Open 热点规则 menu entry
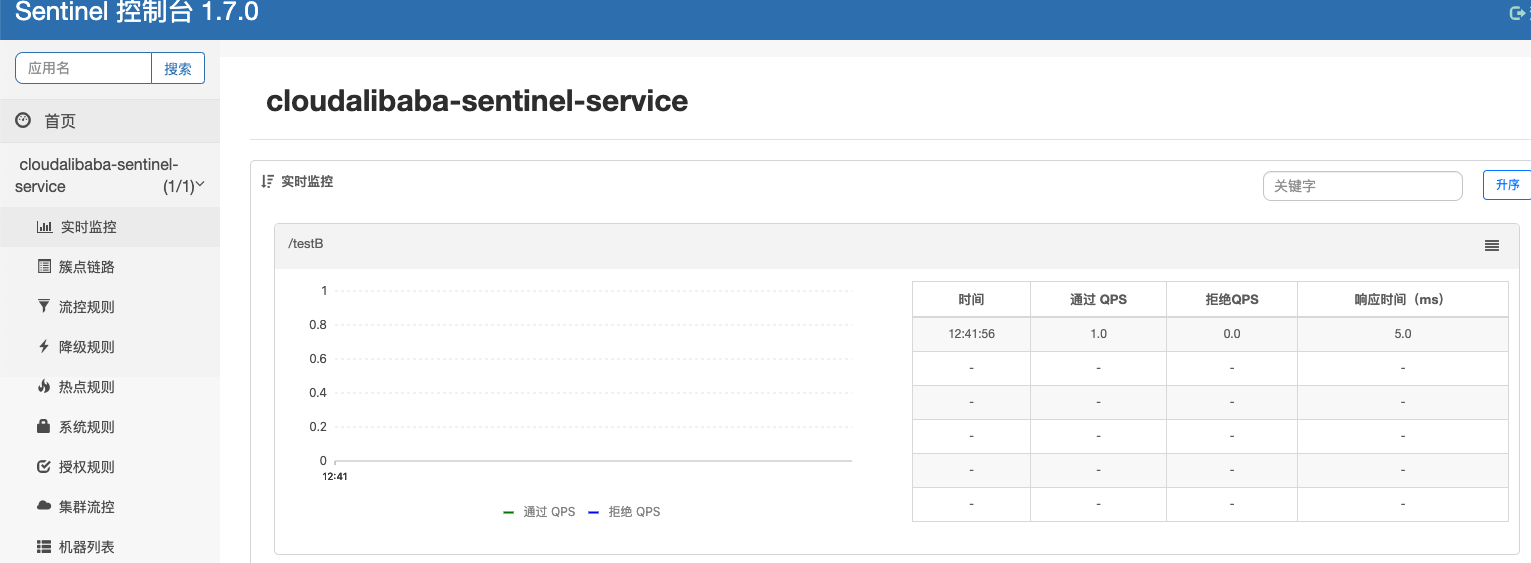Viewport: 1531px width, 563px height. tap(110, 387)
